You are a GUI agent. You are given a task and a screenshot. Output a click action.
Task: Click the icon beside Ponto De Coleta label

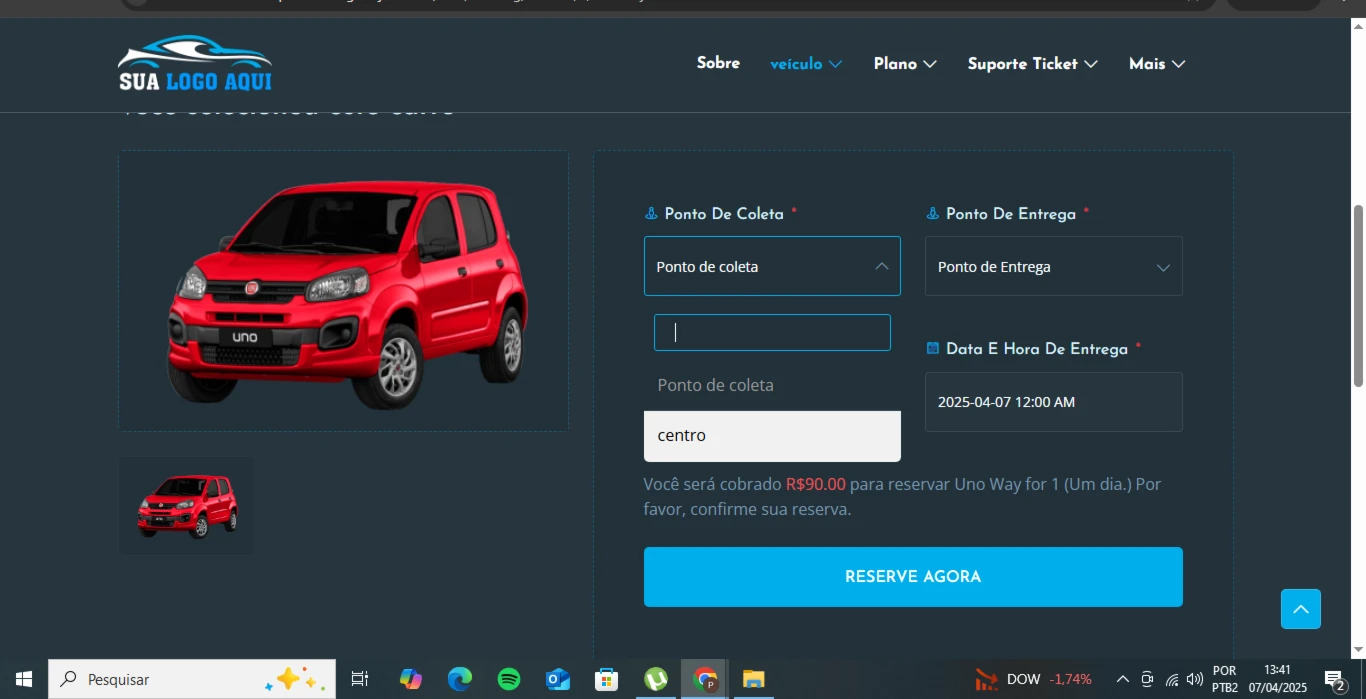[x=651, y=213]
